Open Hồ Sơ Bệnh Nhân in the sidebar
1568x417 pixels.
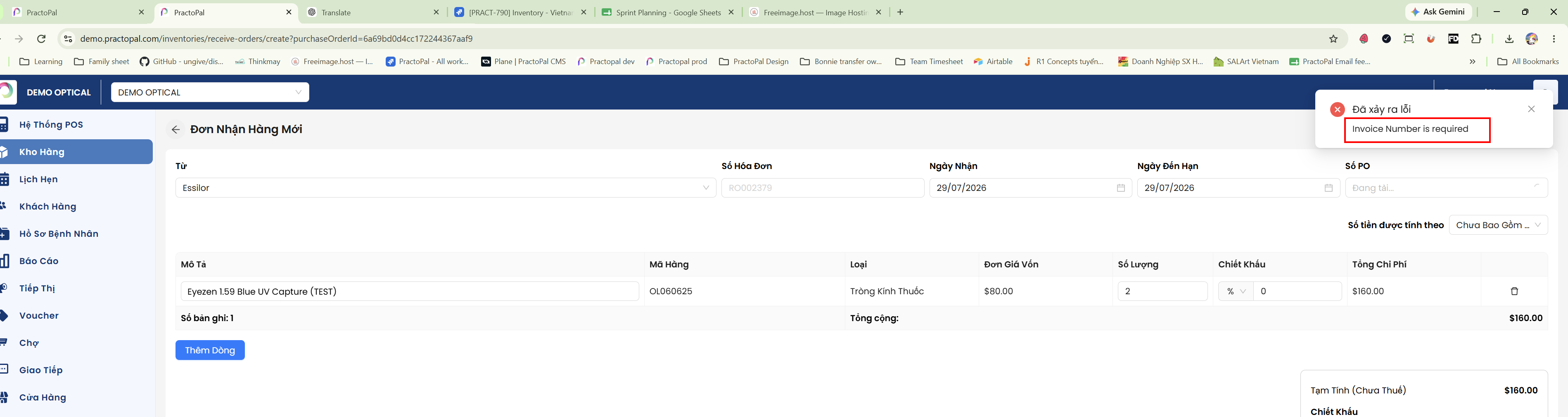(x=59, y=234)
